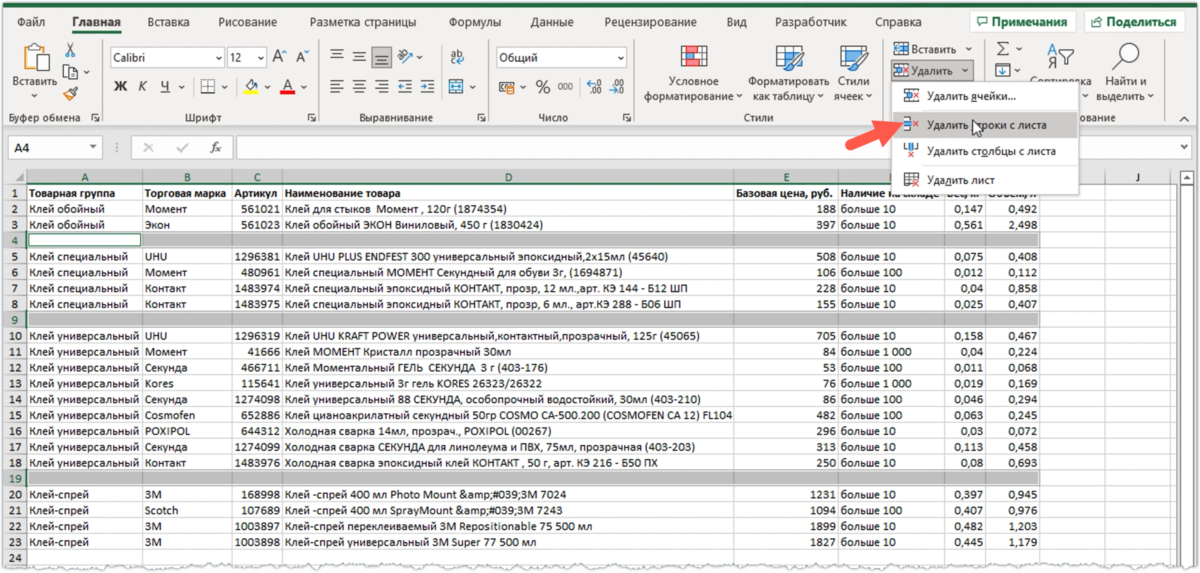Click the merge and center icon

click(x=456, y=86)
